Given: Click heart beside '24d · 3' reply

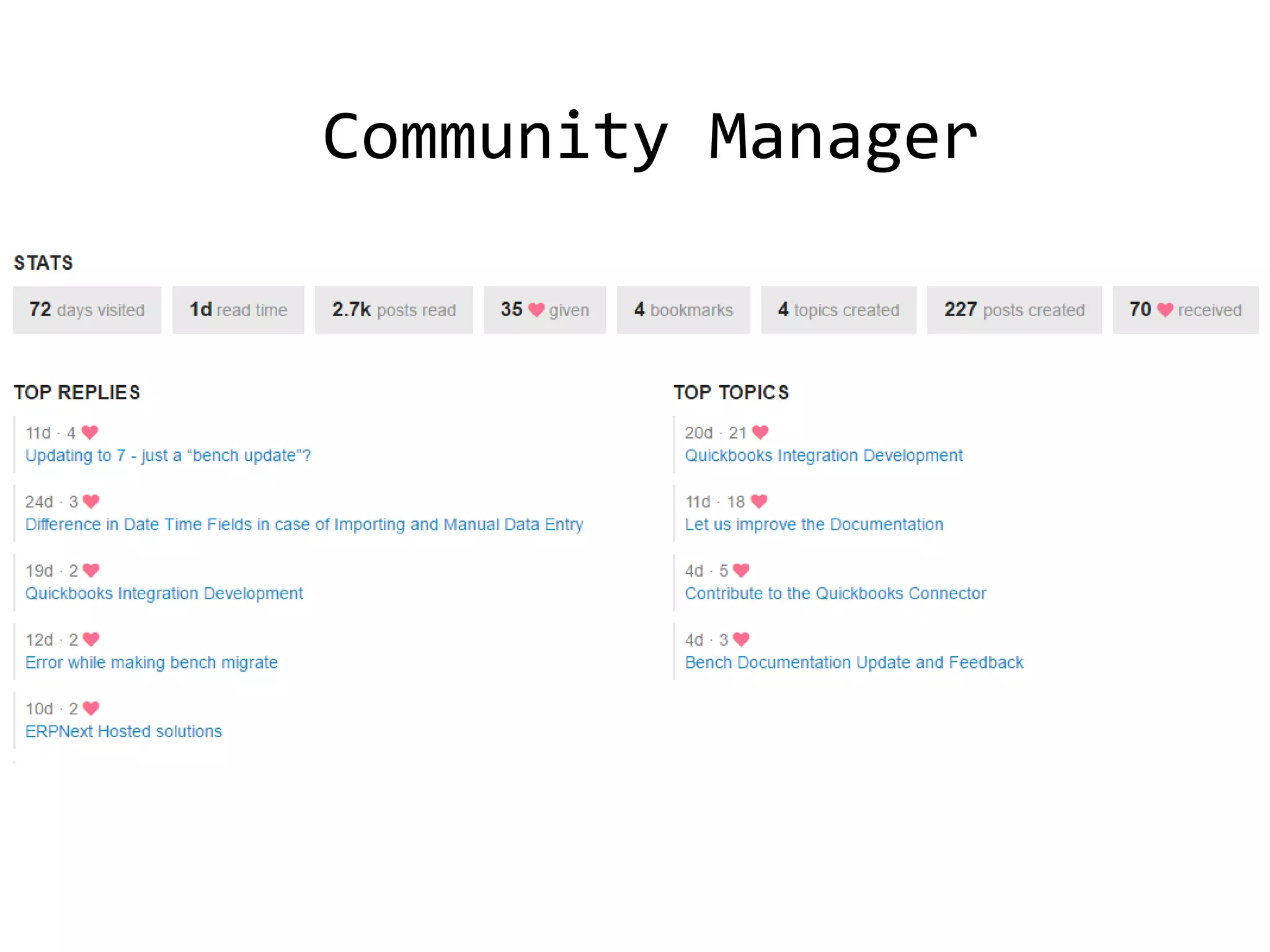Looking at the screenshot, I should pyautogui.click(x=91, y=501).
